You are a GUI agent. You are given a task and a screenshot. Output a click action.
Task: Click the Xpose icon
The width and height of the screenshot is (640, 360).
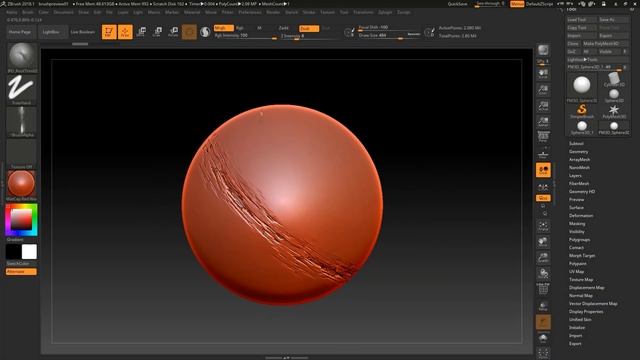tap(543, 353)
